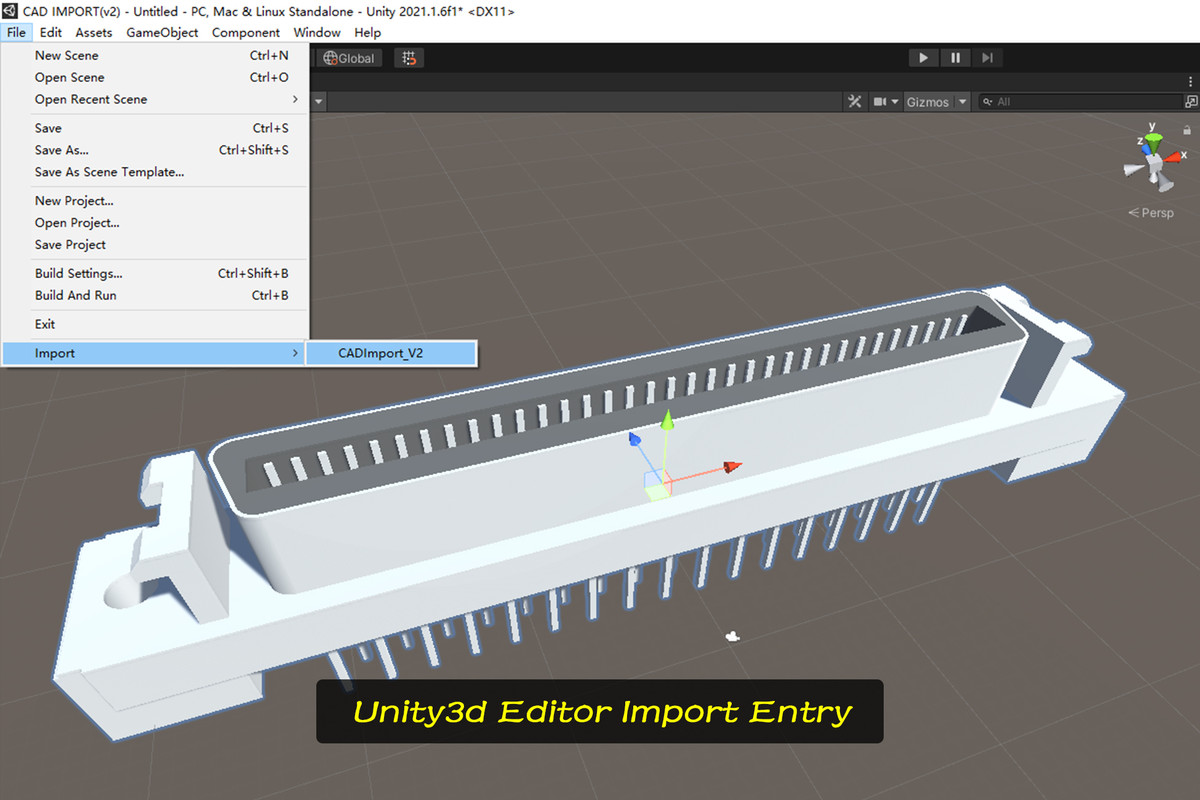
Task: Choose Save As... menu entry
Action: pyautogui.click(x=155, y=150)
